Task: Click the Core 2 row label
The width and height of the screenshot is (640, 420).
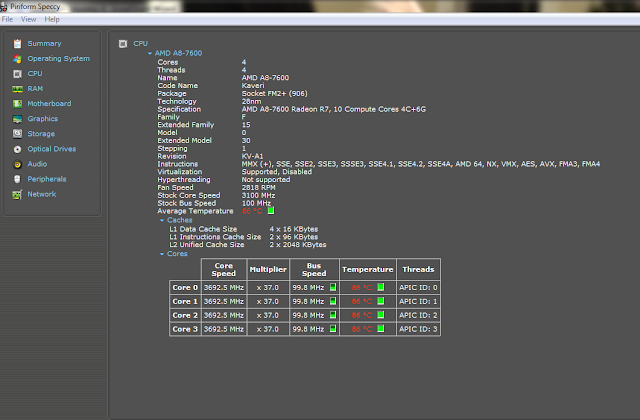Action: pos(185,316)
